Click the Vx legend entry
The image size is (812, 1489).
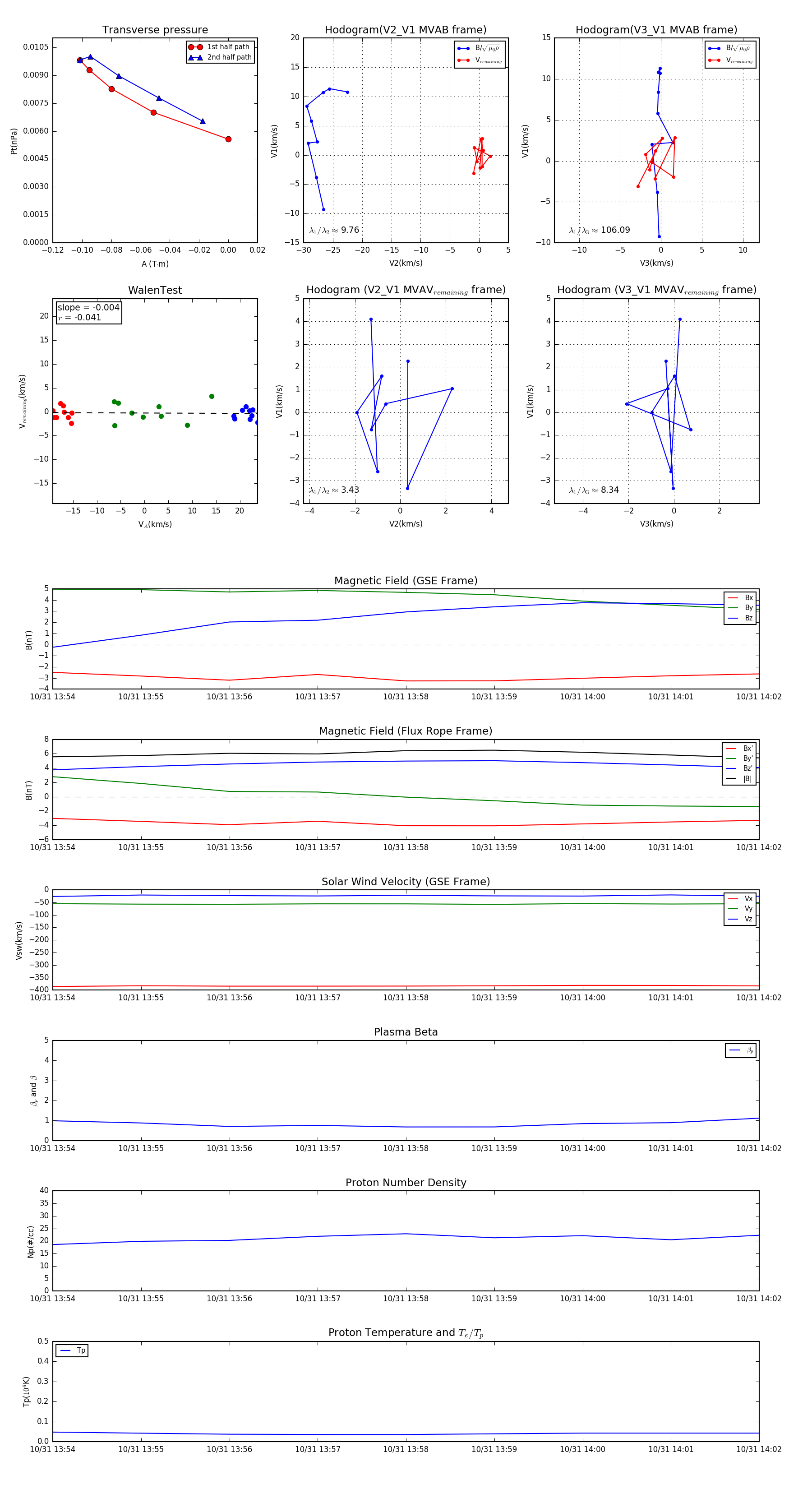(740, 898)
